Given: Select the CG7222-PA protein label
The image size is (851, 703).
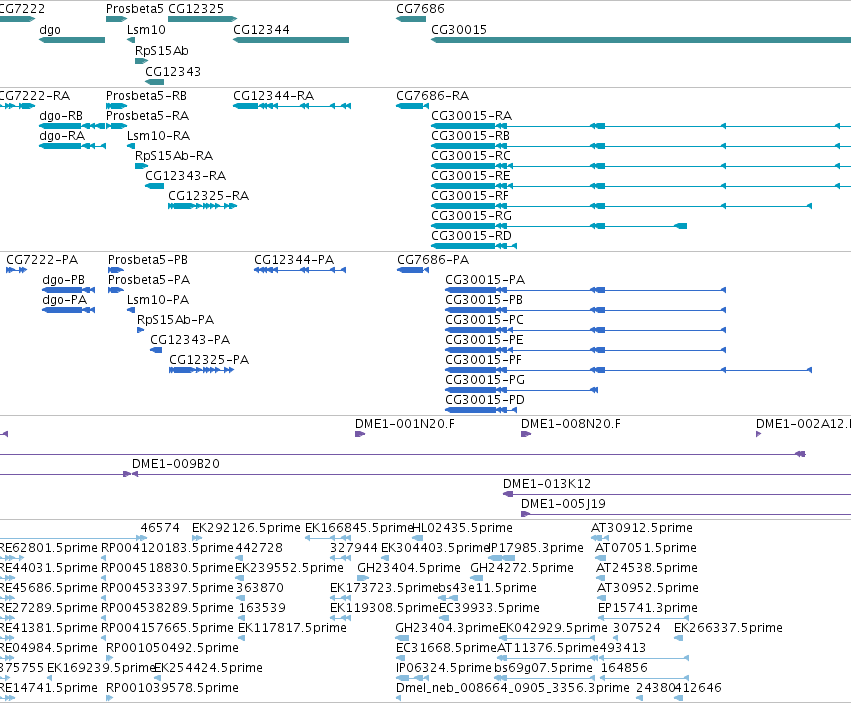Looking at the screenshot, I should click(42, 260).
